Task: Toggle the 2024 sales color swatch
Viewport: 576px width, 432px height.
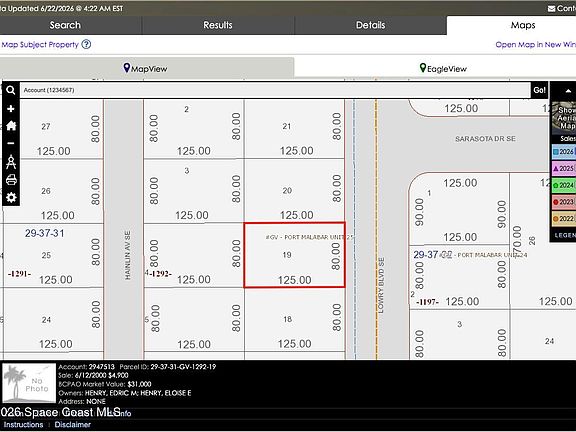Action: [x=564, y=185]
